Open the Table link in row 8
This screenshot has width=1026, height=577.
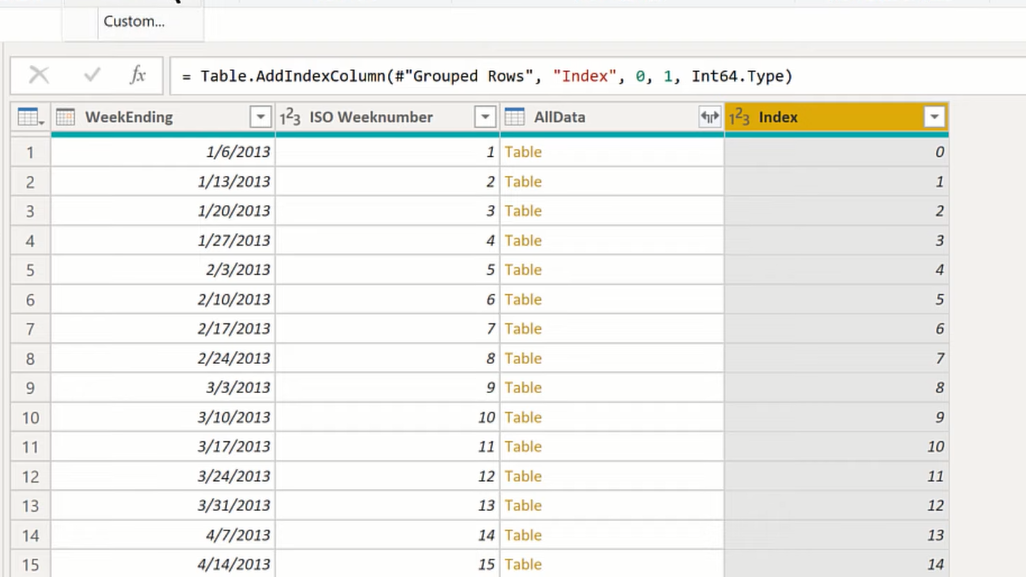523,358
